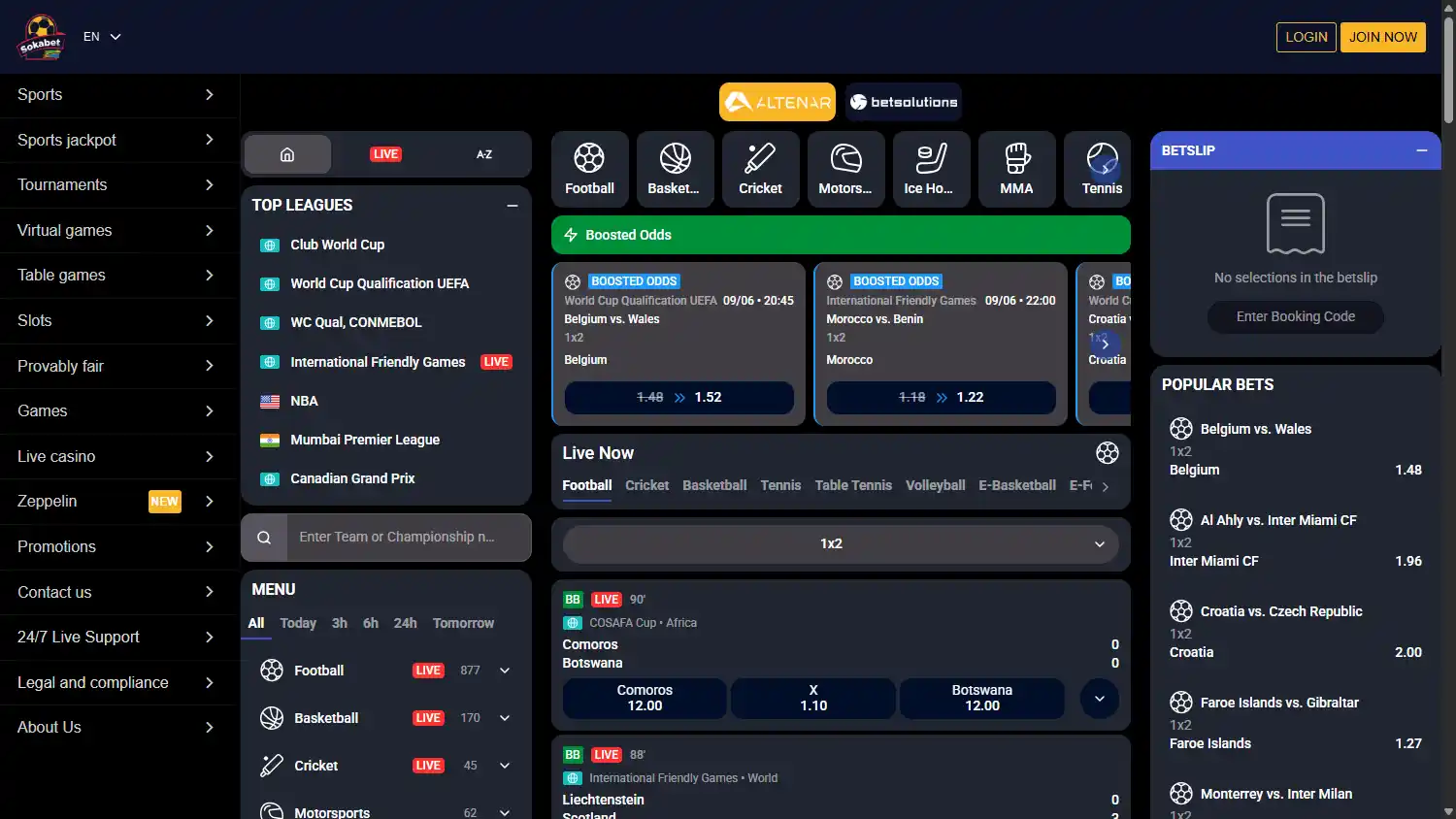The image size is (1456, 819).
Task: Click Enter Booking Code button
Action: point(1296,317)
